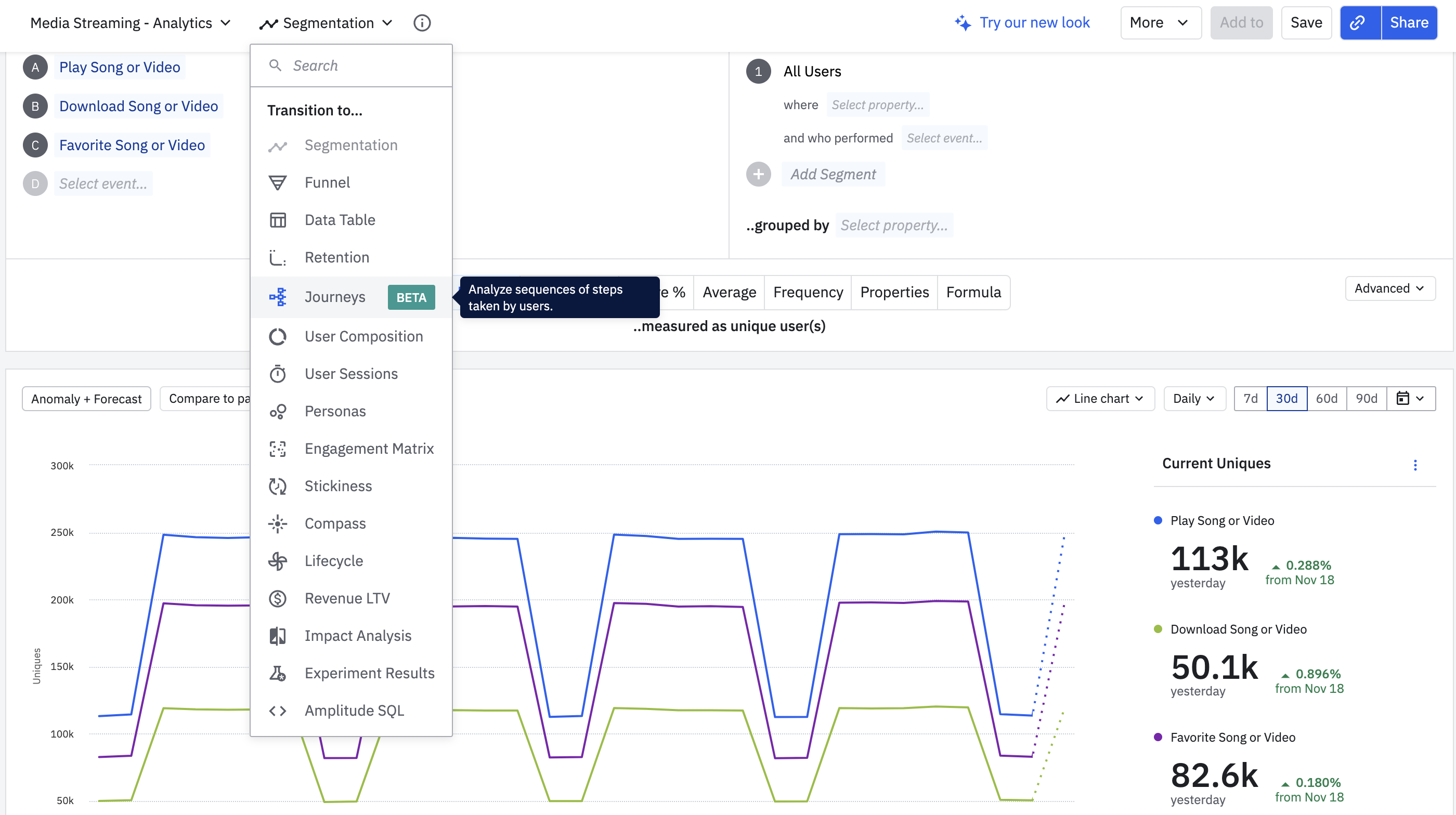Choose Journeys beta chart icon
Screen dimensions: 1456x815
278,297
